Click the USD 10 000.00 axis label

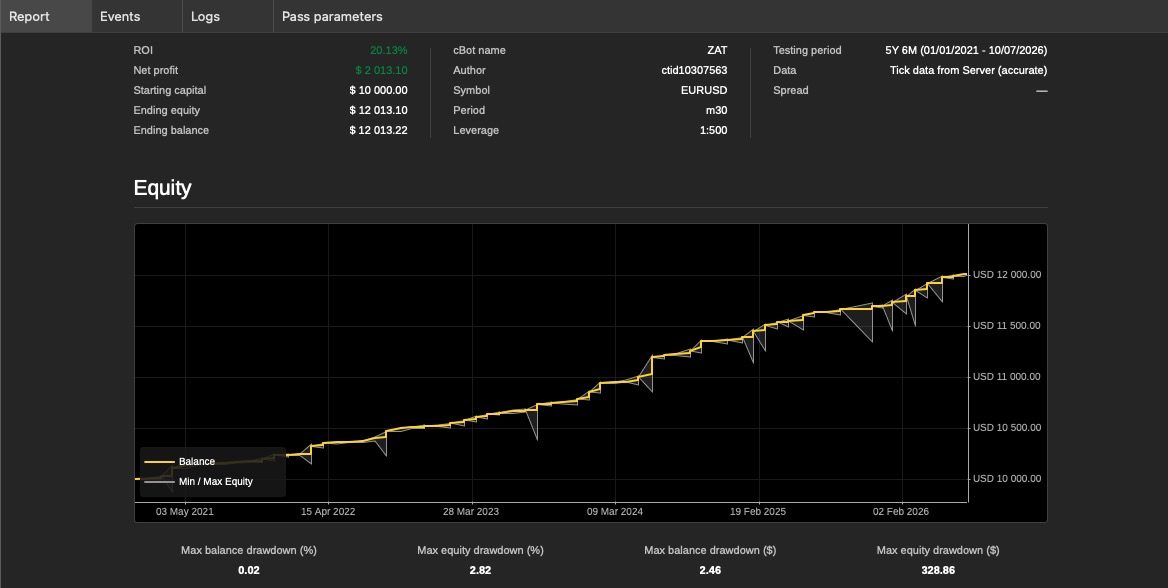(x=1007, y=478)
